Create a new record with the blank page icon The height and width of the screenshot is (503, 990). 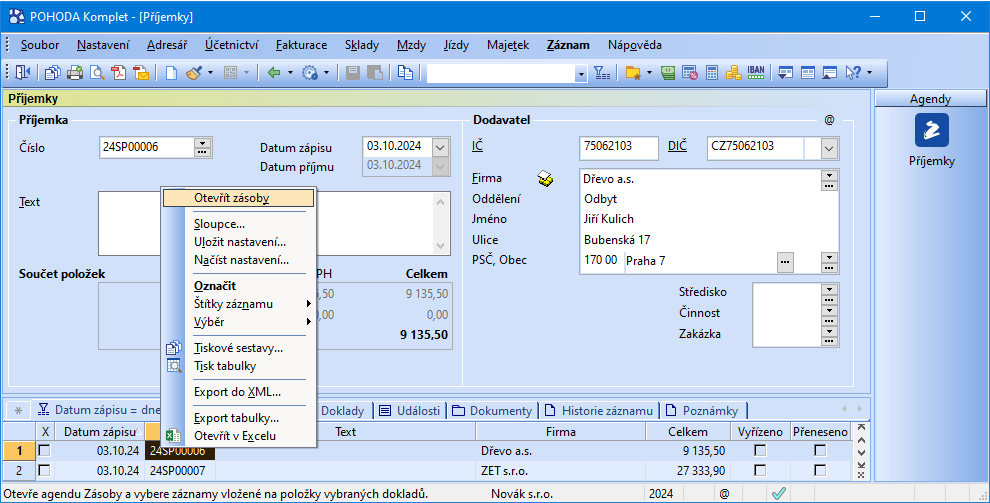pos(171,73)
